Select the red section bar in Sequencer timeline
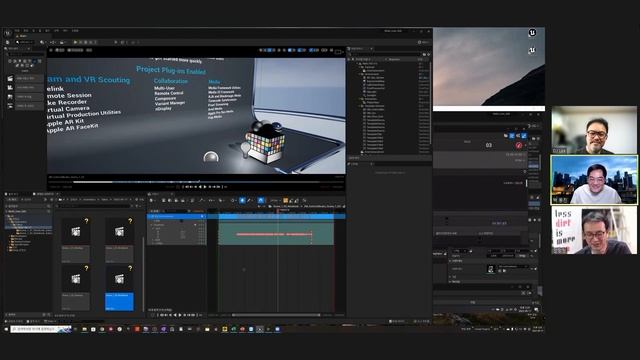This screenshot has height=360, width=640. 274,234
